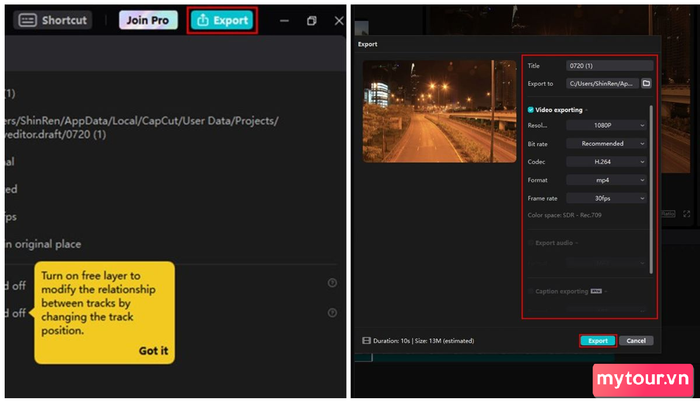Enable the Export audio checkbox

click(531, 242)
